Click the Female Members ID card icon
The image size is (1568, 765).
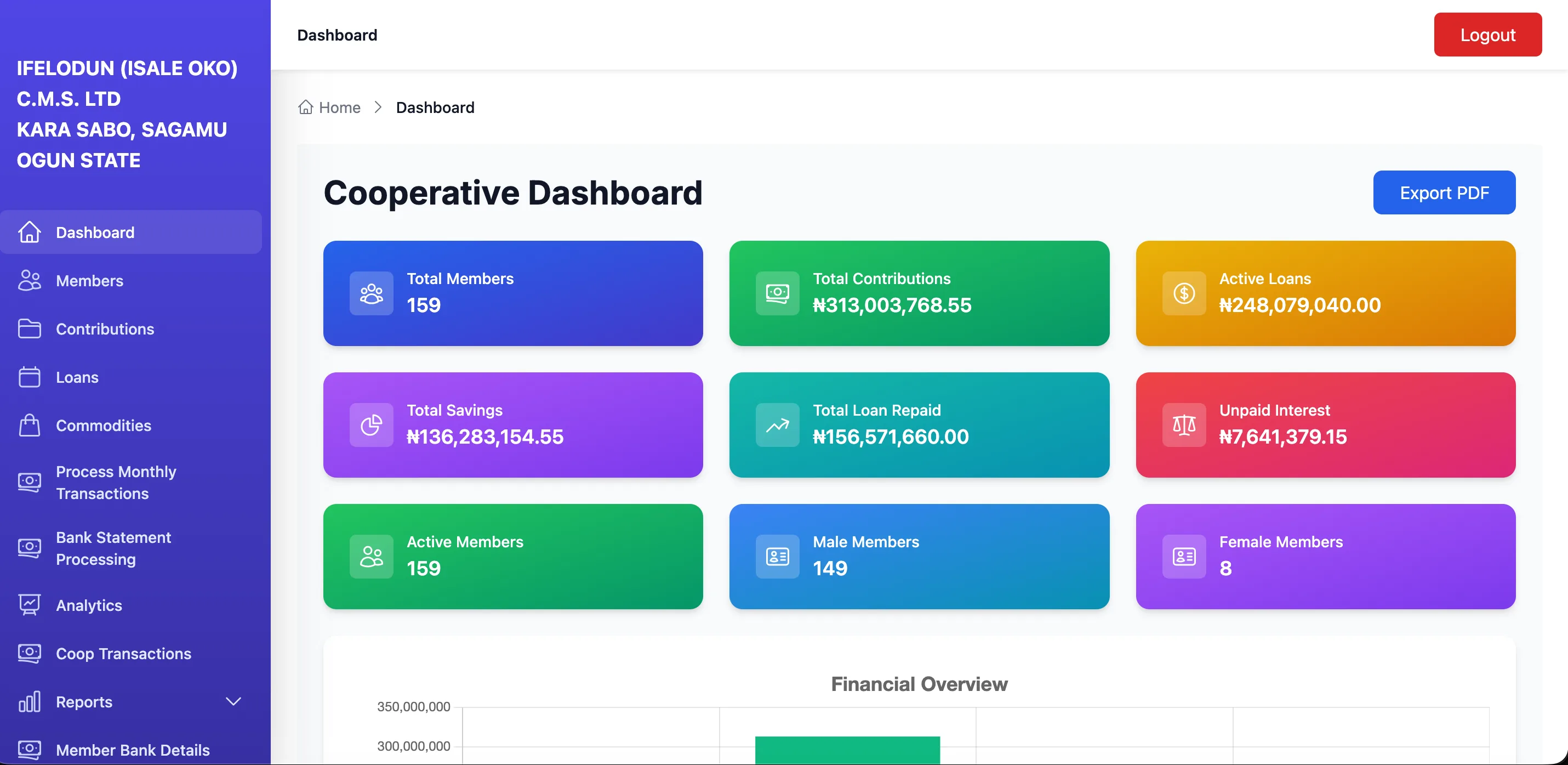pyautogui.click(x=1184, y=556)
